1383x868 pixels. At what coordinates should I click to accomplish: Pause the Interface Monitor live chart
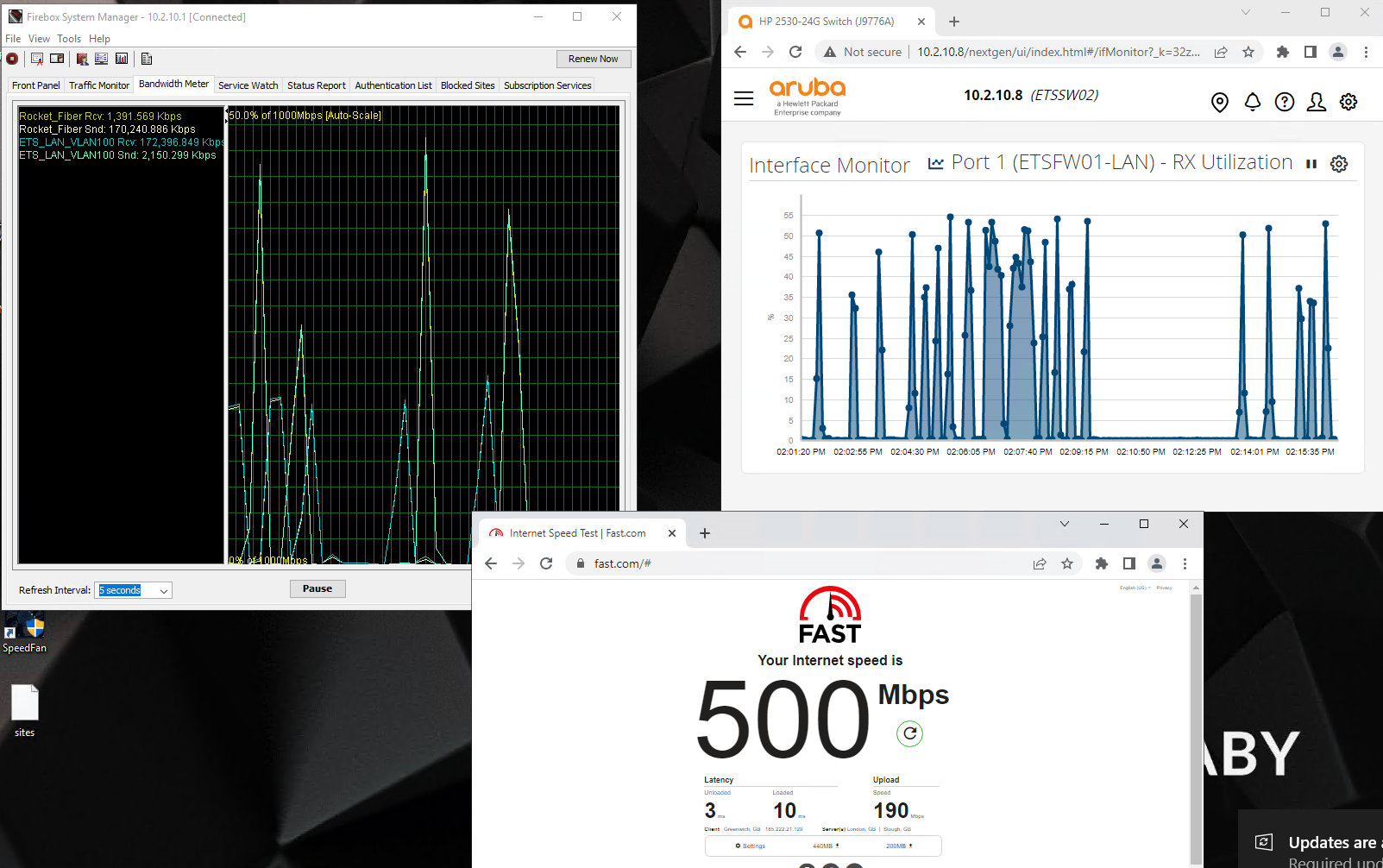pyautogui.click(x=1311, y=164)
